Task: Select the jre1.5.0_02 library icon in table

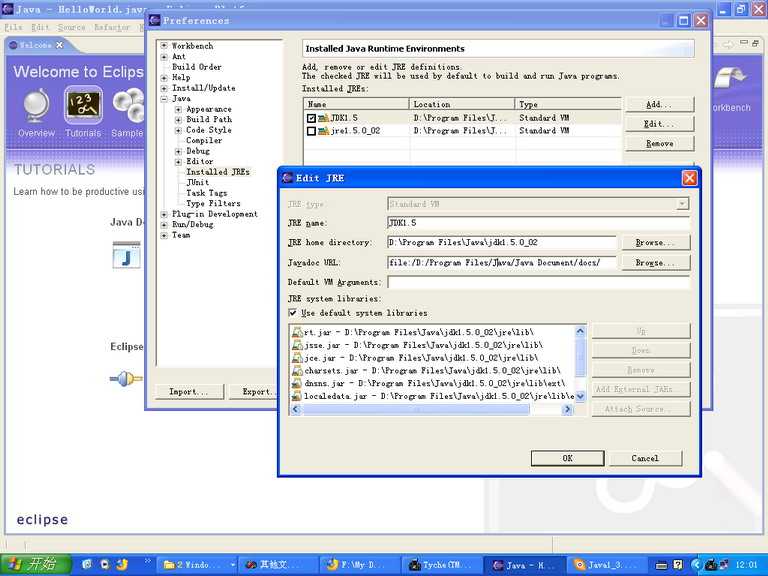Action: 323,131
